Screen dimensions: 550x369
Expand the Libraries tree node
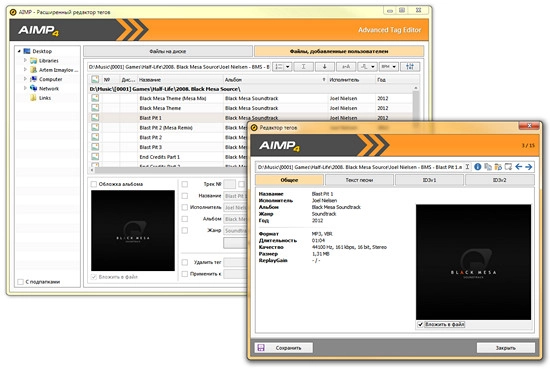25,60
